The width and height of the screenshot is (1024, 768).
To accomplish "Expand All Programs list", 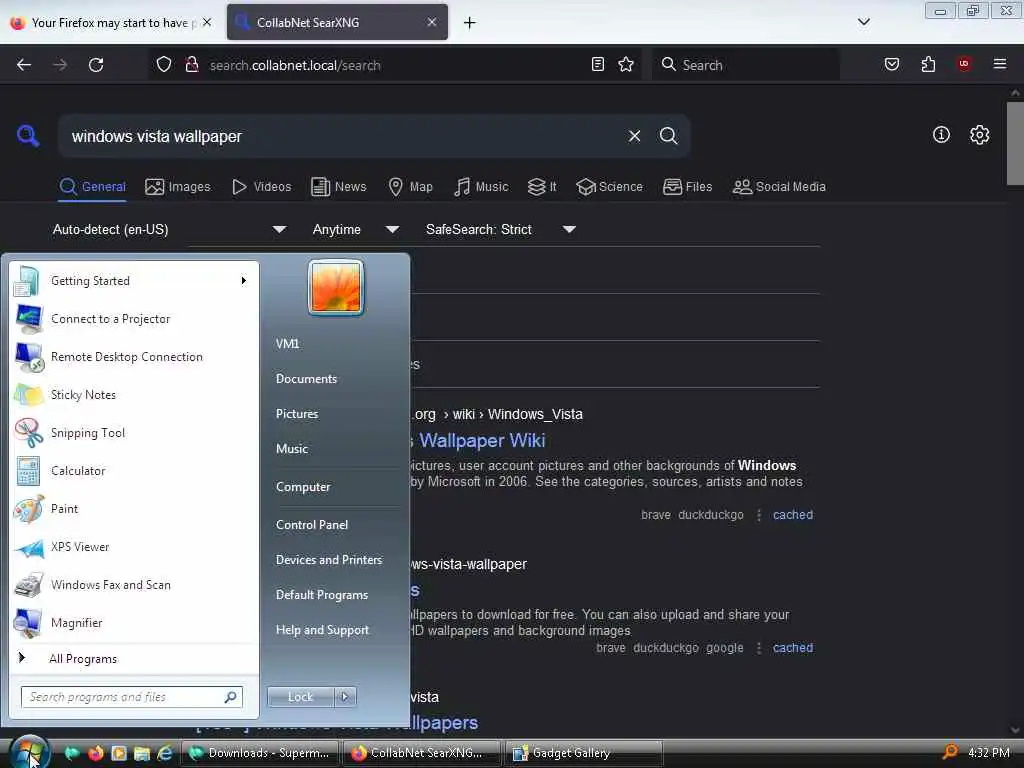I will (x=135, y=659).
